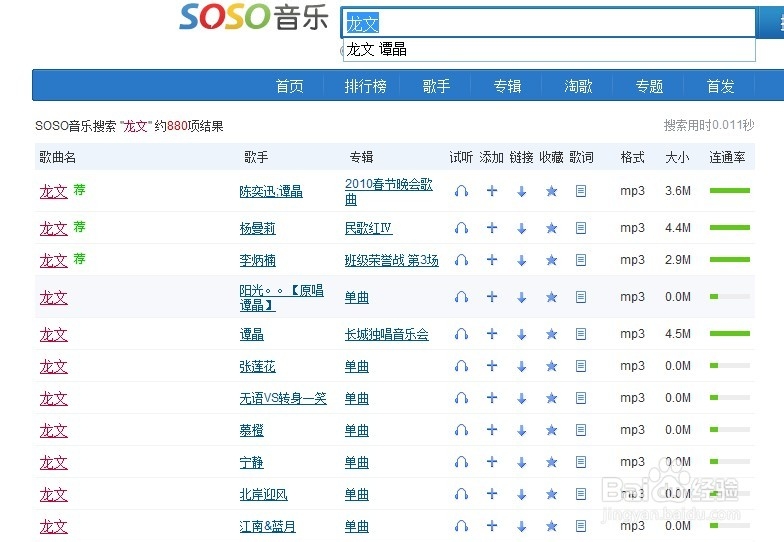Open artist link 张莲花
This screenshot has height=542, width=784.
point(258,366)
